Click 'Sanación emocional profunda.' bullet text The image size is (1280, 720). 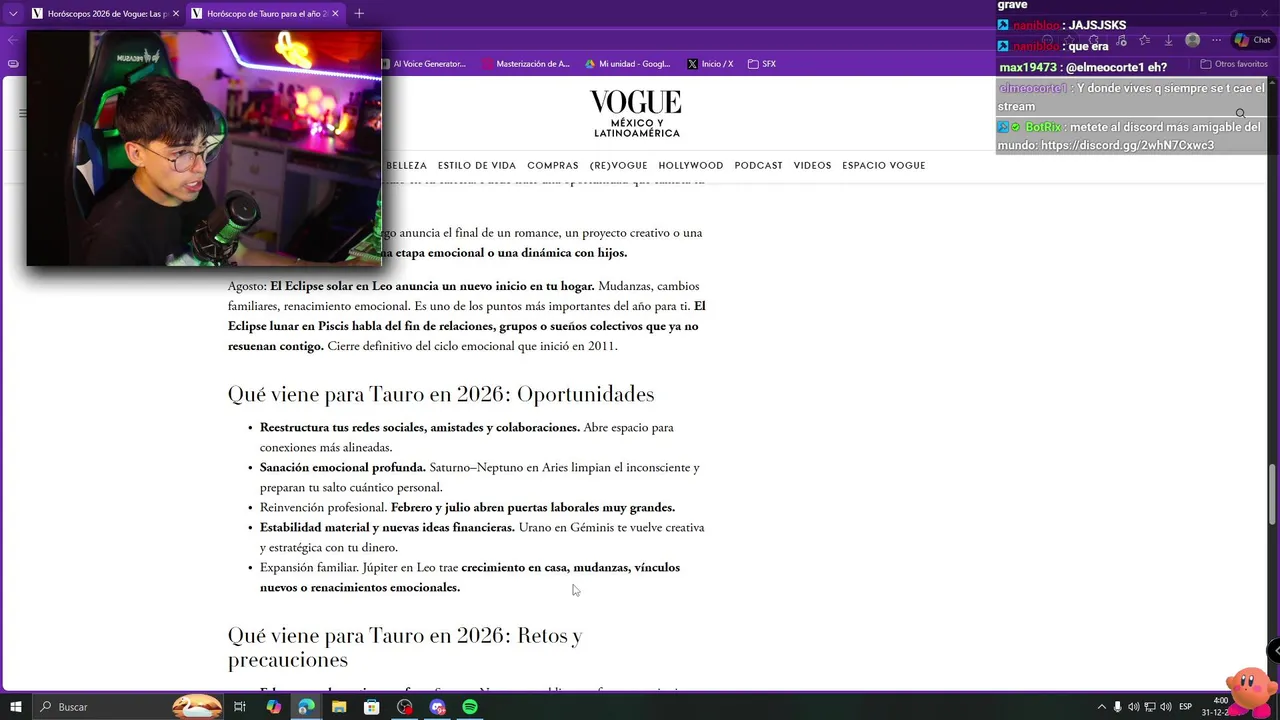[343, 467]
